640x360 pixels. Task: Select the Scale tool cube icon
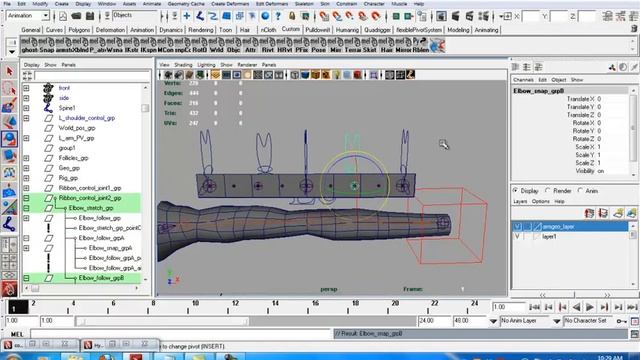pos(9,156)
